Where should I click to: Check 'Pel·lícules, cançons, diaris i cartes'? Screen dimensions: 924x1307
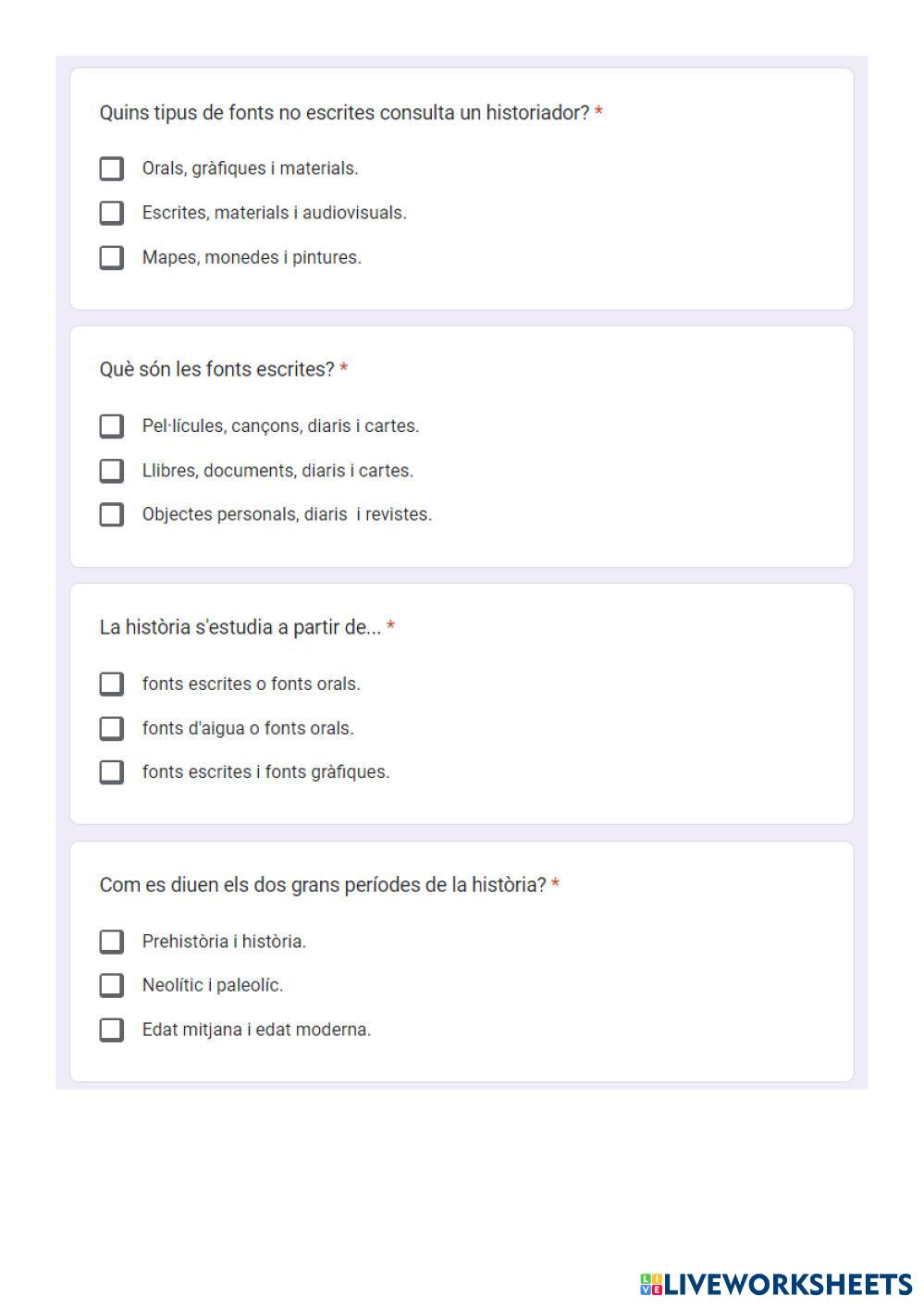tap(111, 425)
